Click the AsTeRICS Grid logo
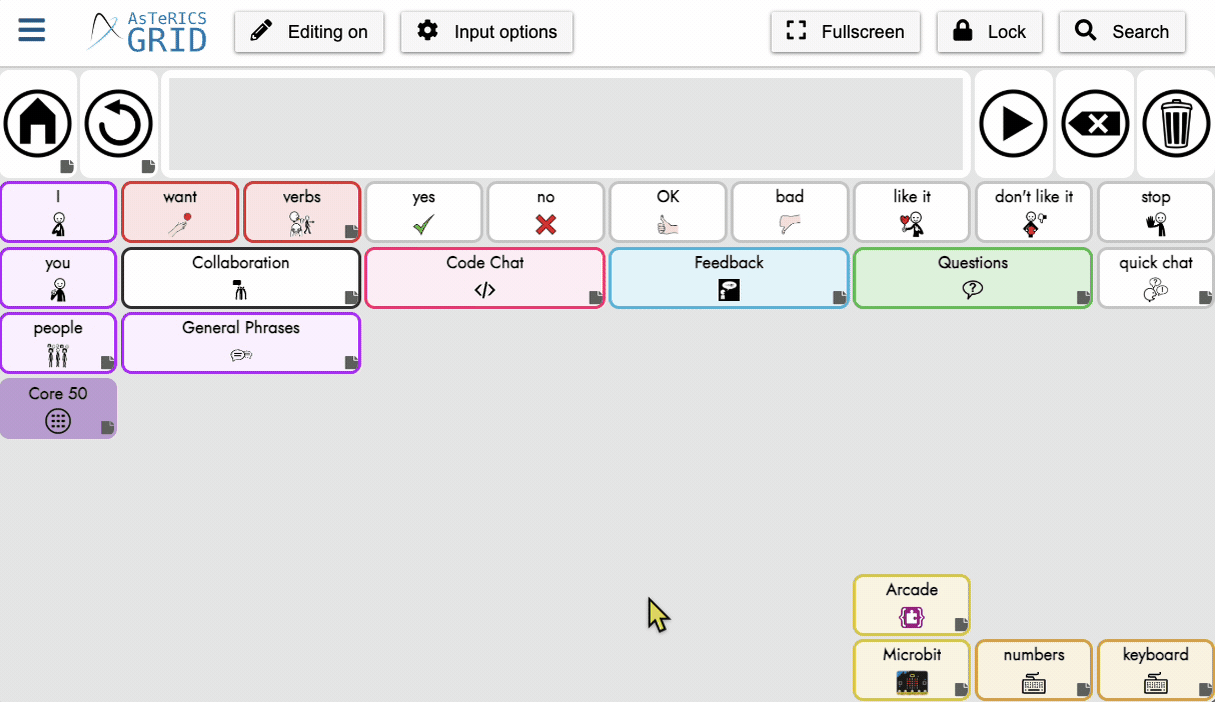 click(148, 32)
